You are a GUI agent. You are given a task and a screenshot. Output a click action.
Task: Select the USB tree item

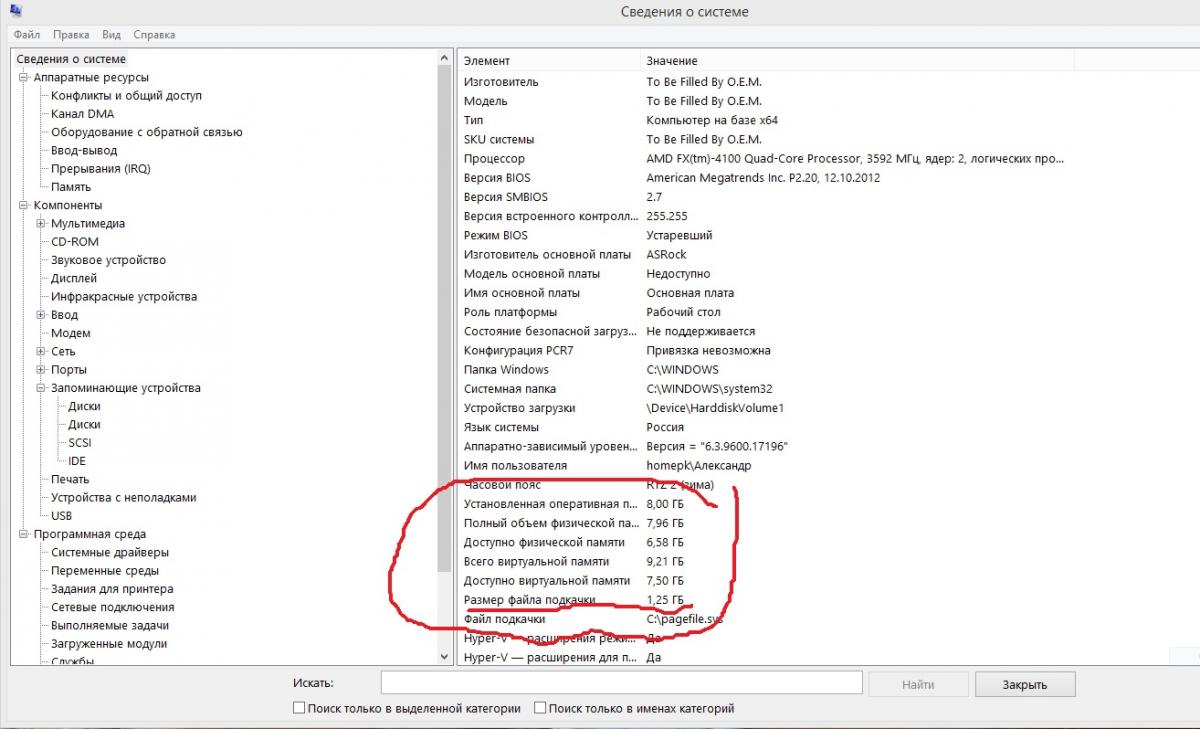point(61,516)
